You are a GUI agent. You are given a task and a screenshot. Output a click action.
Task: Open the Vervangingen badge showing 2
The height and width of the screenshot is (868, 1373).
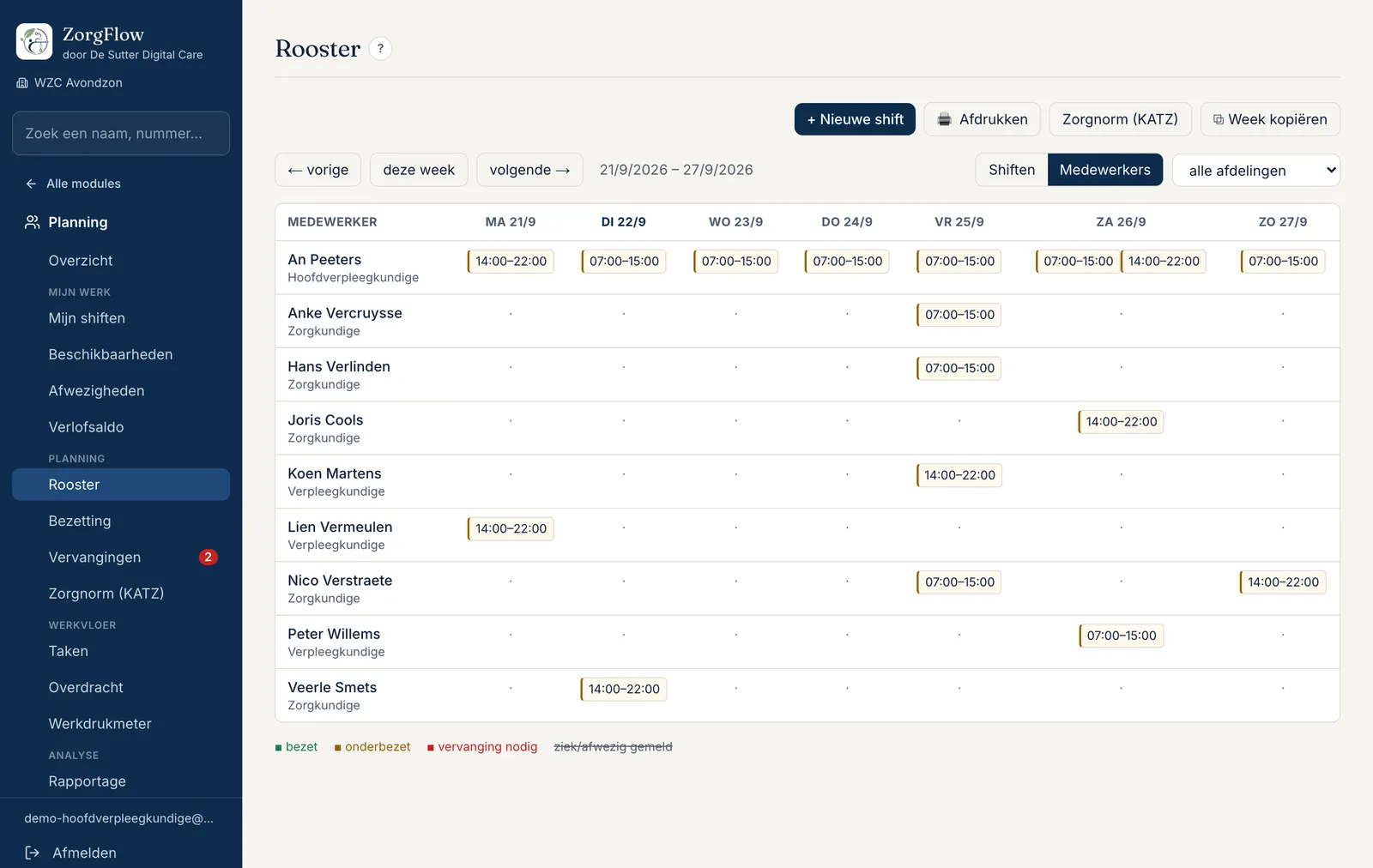208,558
